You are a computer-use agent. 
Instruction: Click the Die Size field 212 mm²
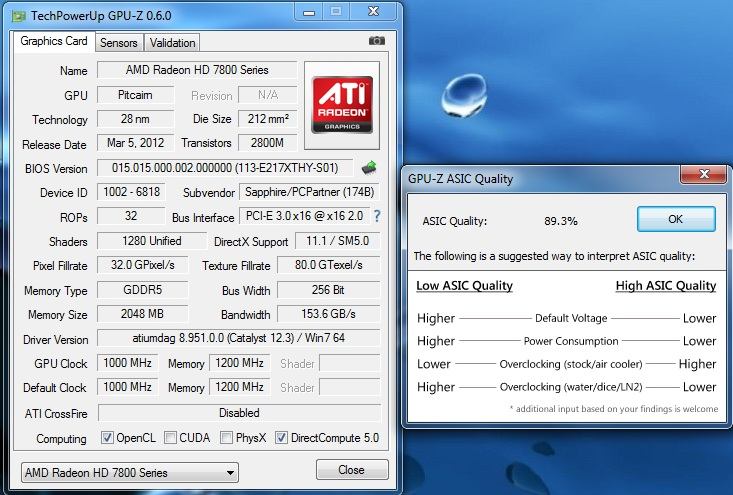pyautogui.click(x=268, y=119)
